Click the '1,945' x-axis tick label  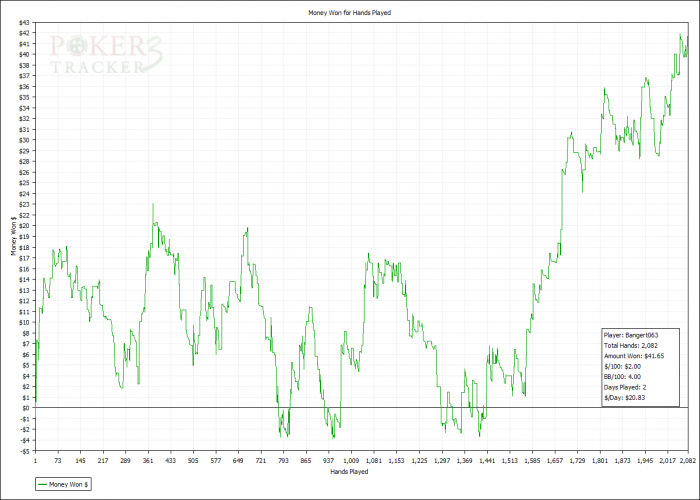(x=645, y=461)
